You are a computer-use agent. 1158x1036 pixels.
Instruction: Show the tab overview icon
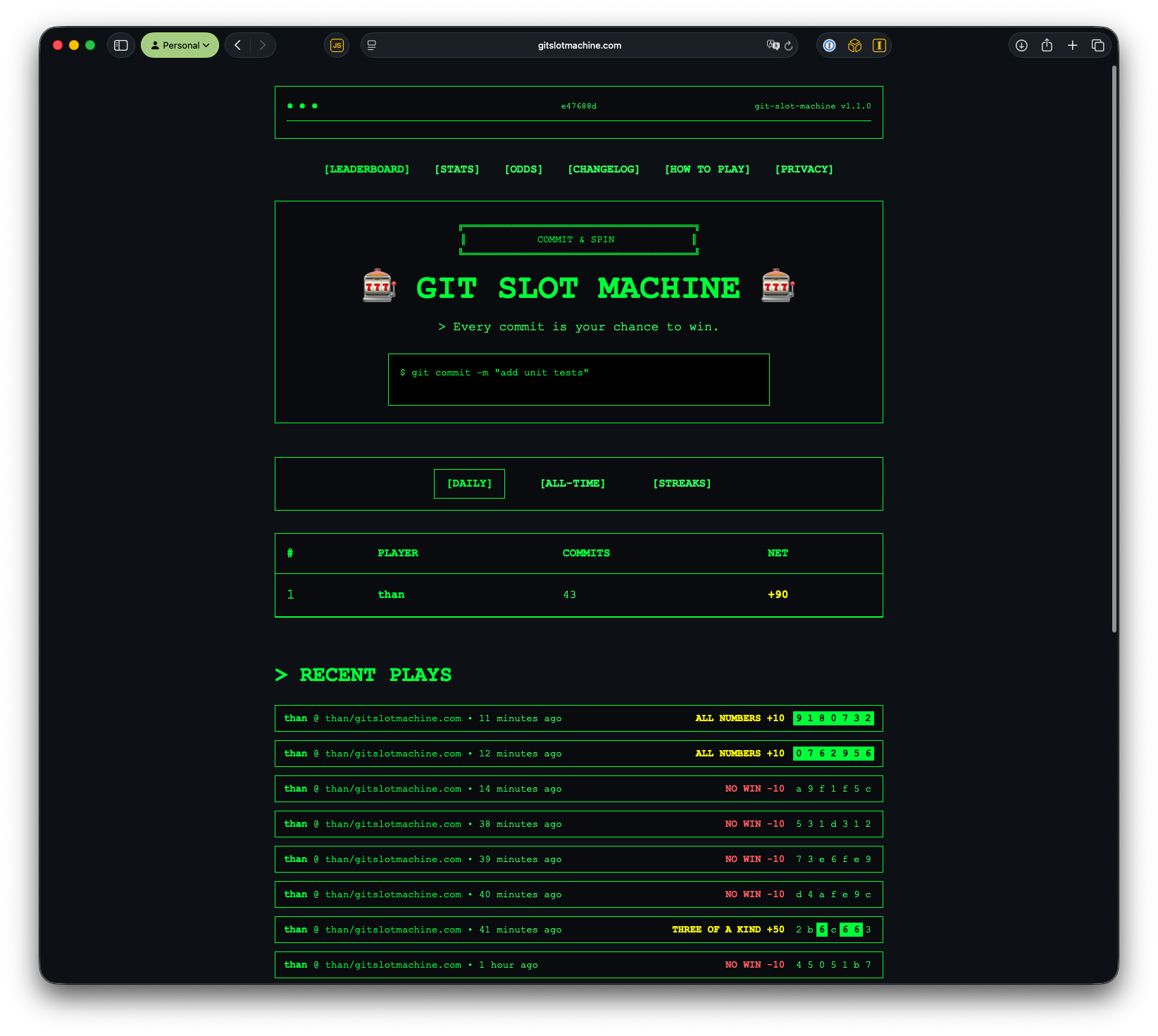tap(1097, 45)
